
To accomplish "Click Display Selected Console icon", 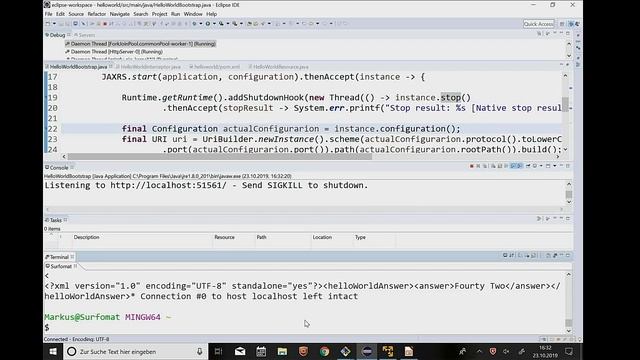I will click(x=535, y=166).
